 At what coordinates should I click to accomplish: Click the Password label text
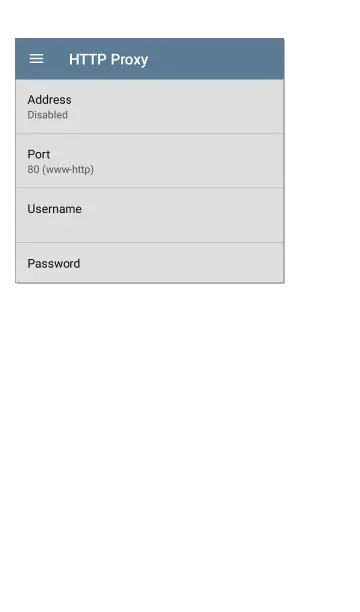tap(54, 264)
